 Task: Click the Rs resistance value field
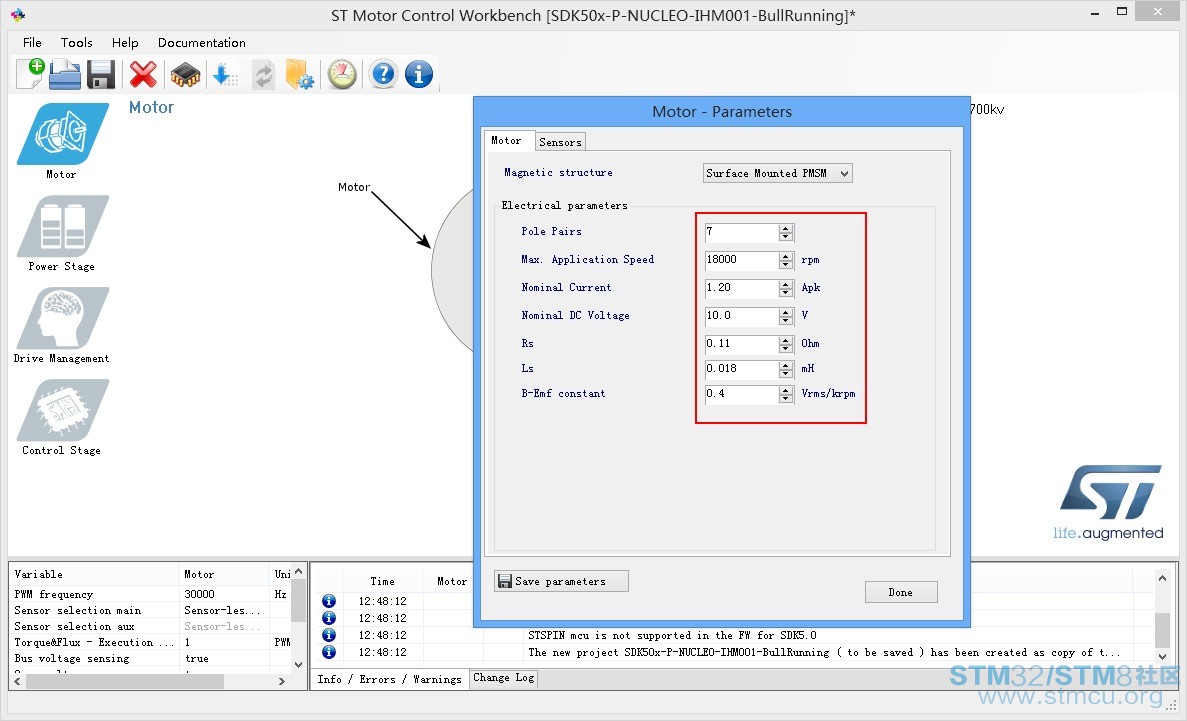point(742,344)
